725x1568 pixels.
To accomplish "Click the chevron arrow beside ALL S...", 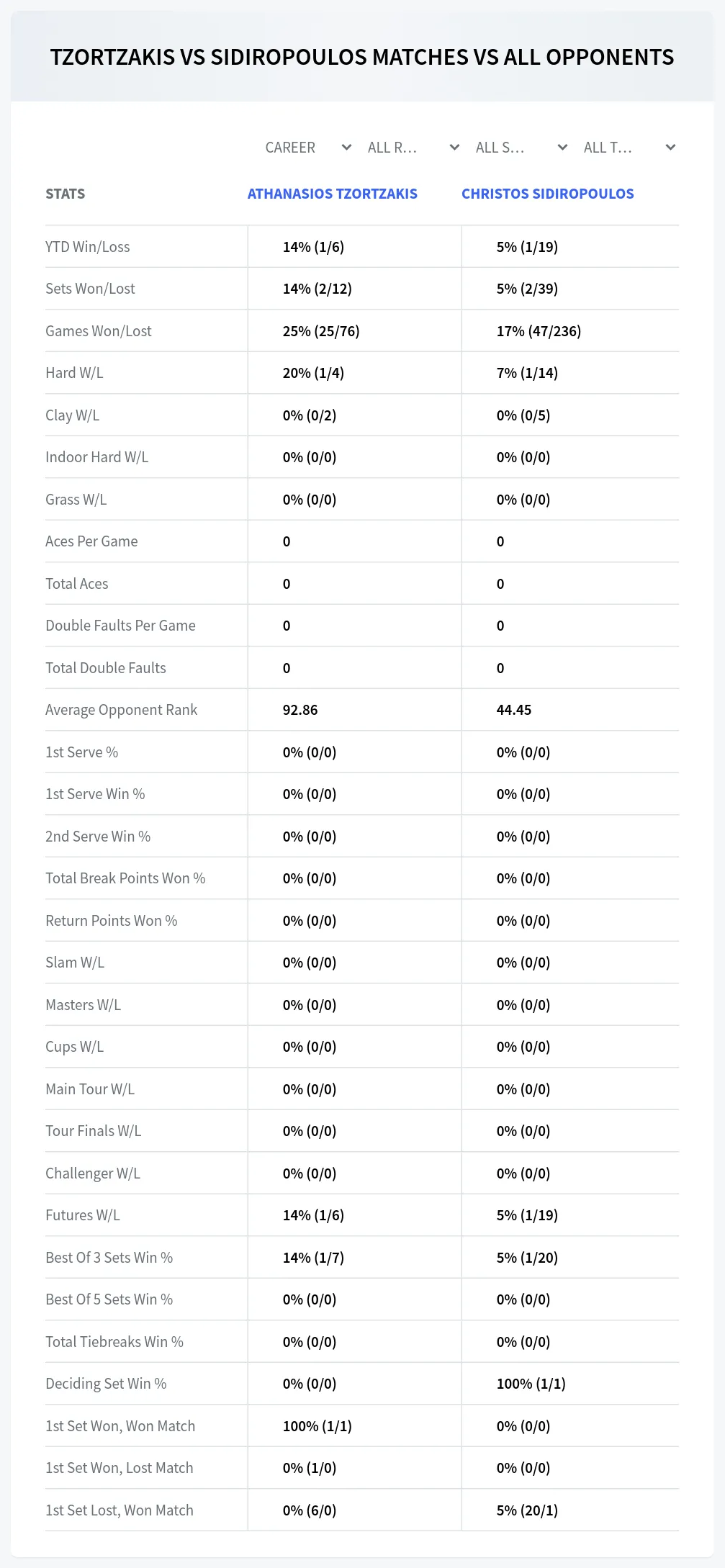I will coord(562,148).
